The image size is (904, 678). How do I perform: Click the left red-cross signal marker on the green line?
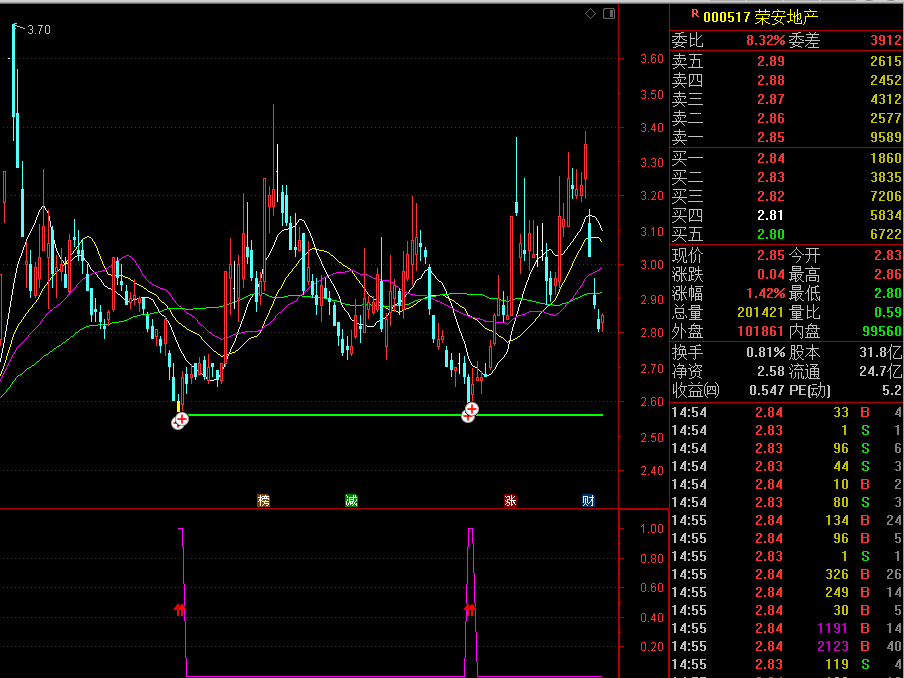pyautogui.click(x=179, y=421)
